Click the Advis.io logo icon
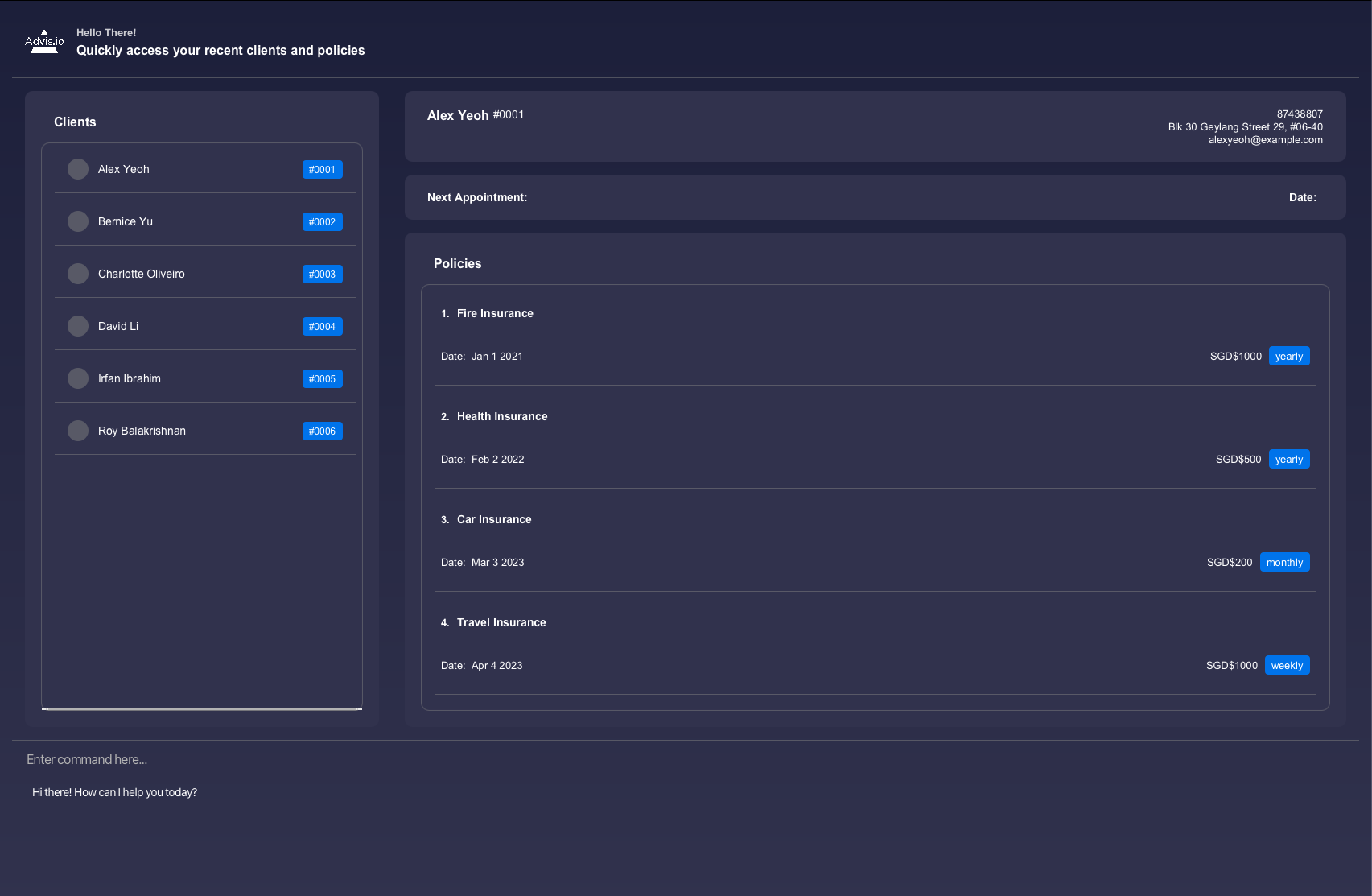Viewport: 1372px width, 896px height. pos(44,42)
